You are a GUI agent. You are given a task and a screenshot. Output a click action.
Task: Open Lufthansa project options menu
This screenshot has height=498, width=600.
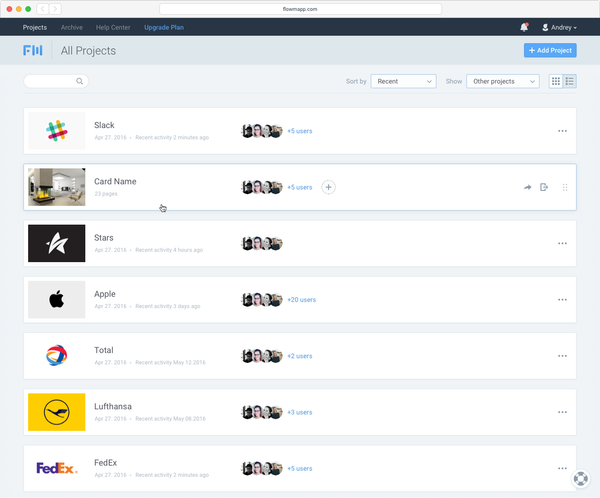[562, 412]
